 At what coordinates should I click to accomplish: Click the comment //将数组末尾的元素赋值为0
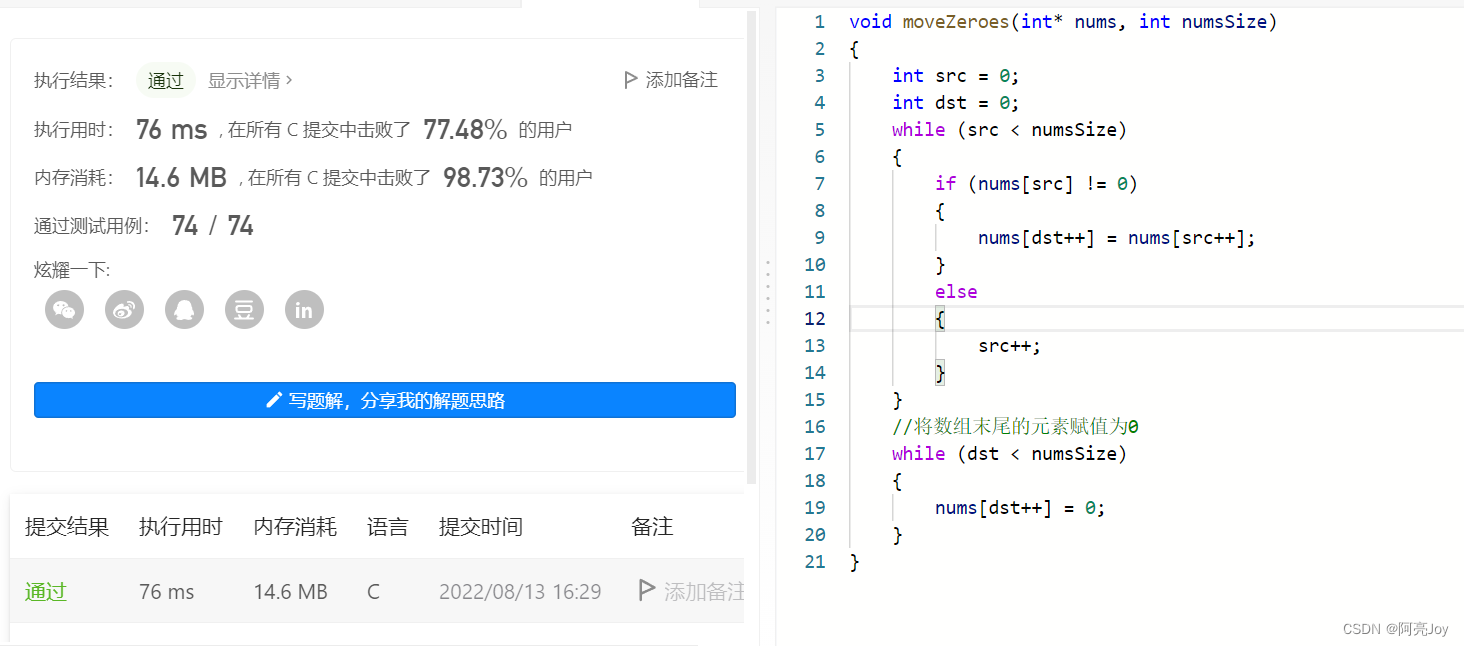pyautogui.click(x=1016, y=427)
